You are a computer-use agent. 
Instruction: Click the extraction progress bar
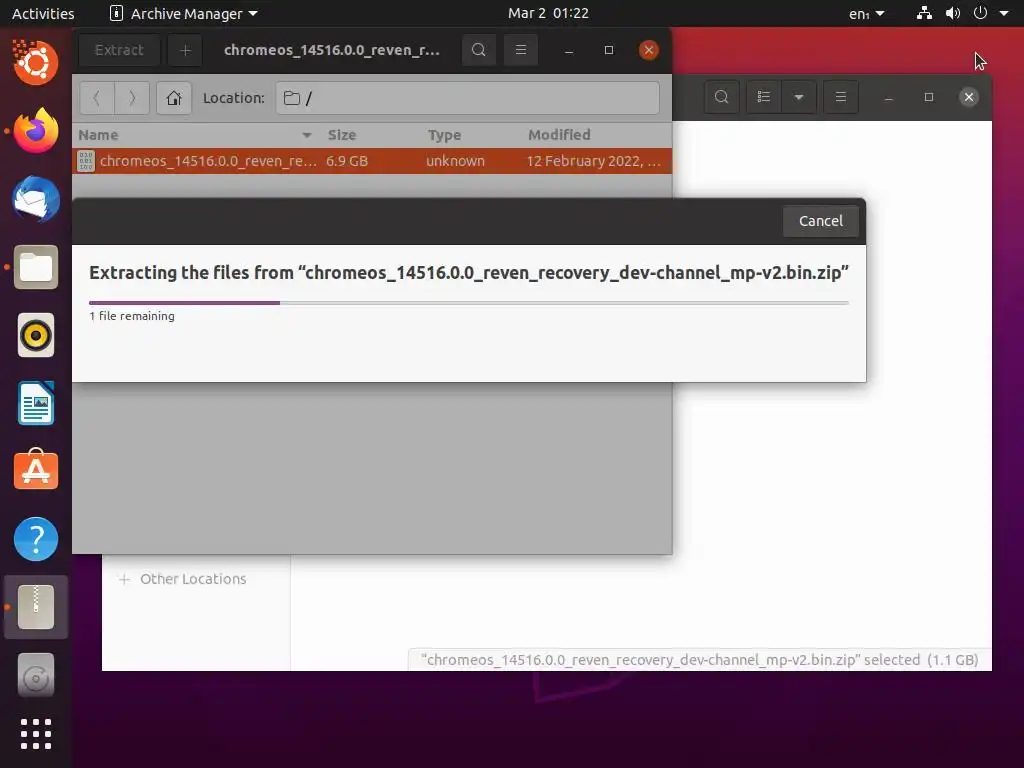coord(469,303)
